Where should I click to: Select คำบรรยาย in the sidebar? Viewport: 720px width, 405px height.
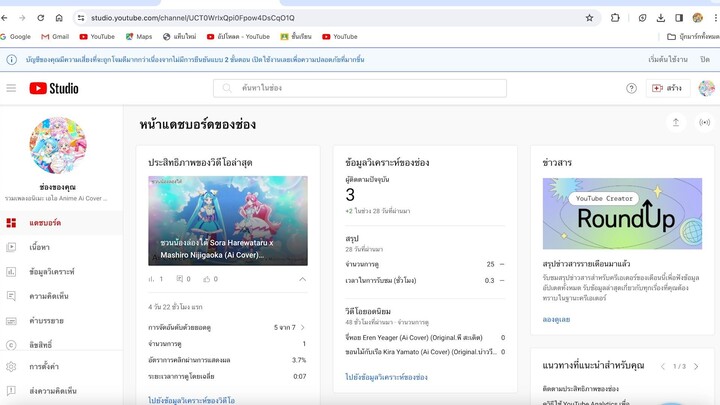[x=62, y=321]
